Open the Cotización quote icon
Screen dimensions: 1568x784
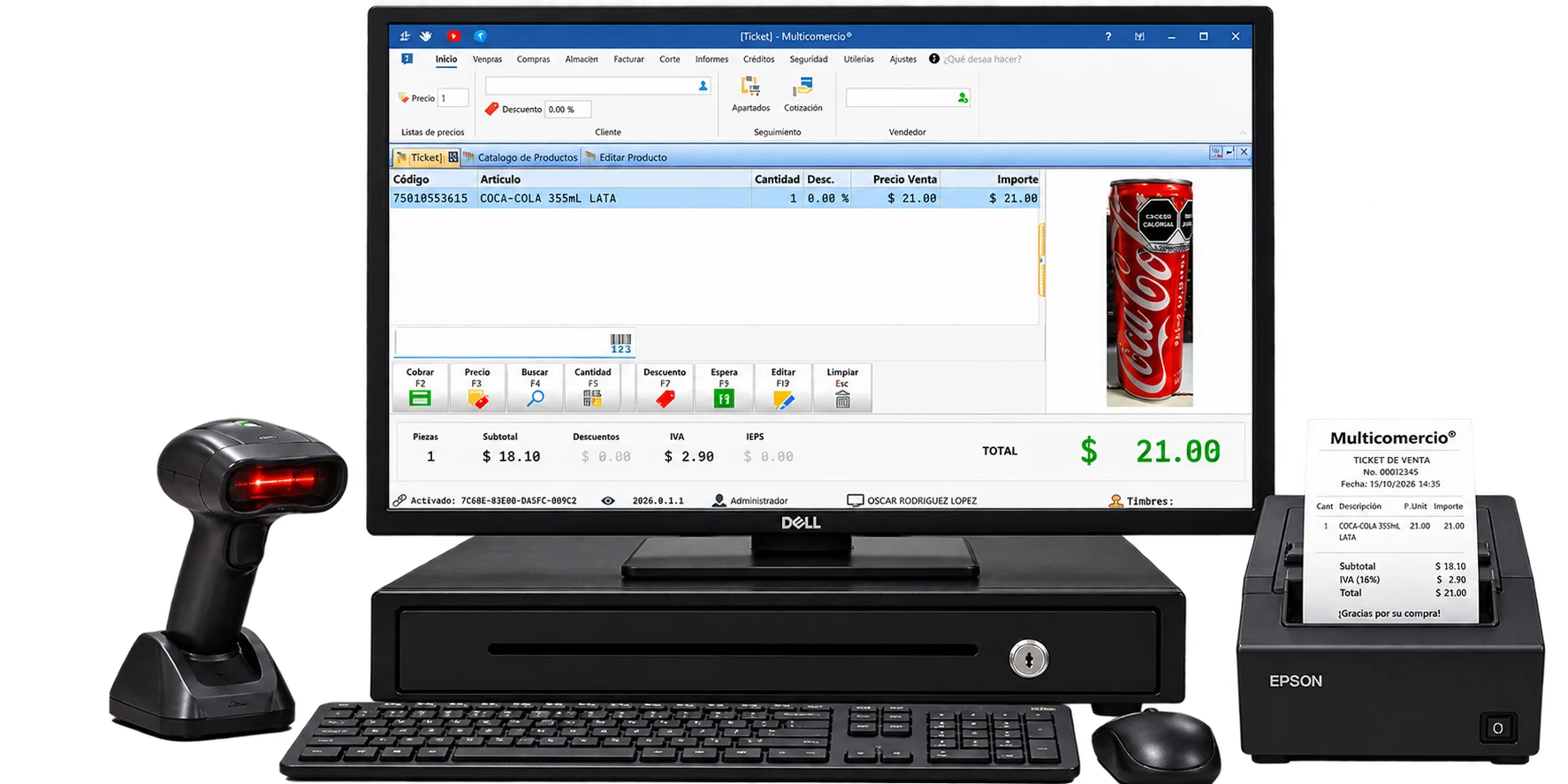(x=803, y=87)
